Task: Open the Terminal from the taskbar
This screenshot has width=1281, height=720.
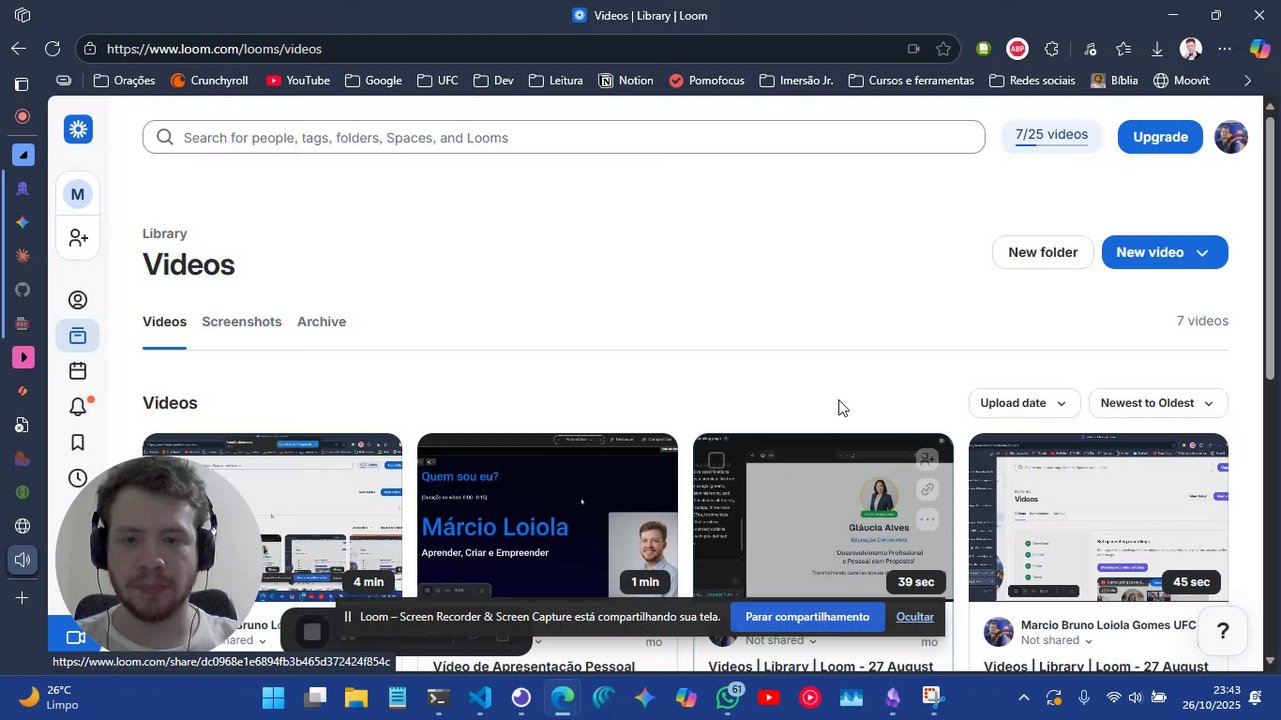Action: pos(438,697)
